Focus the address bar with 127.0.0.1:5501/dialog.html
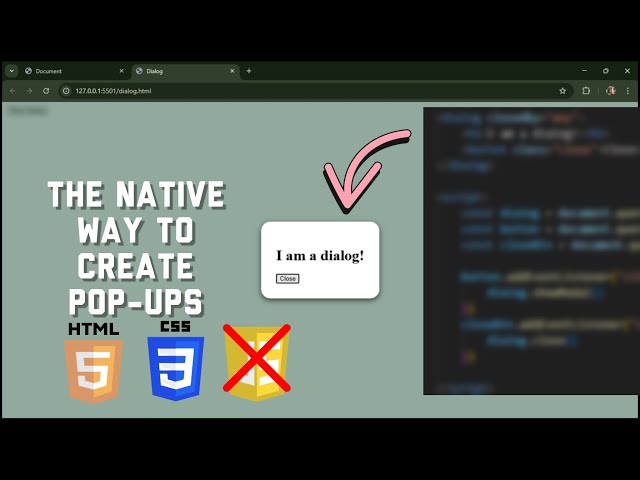This screenshot has height=480, width=640. tap(316, 91)
